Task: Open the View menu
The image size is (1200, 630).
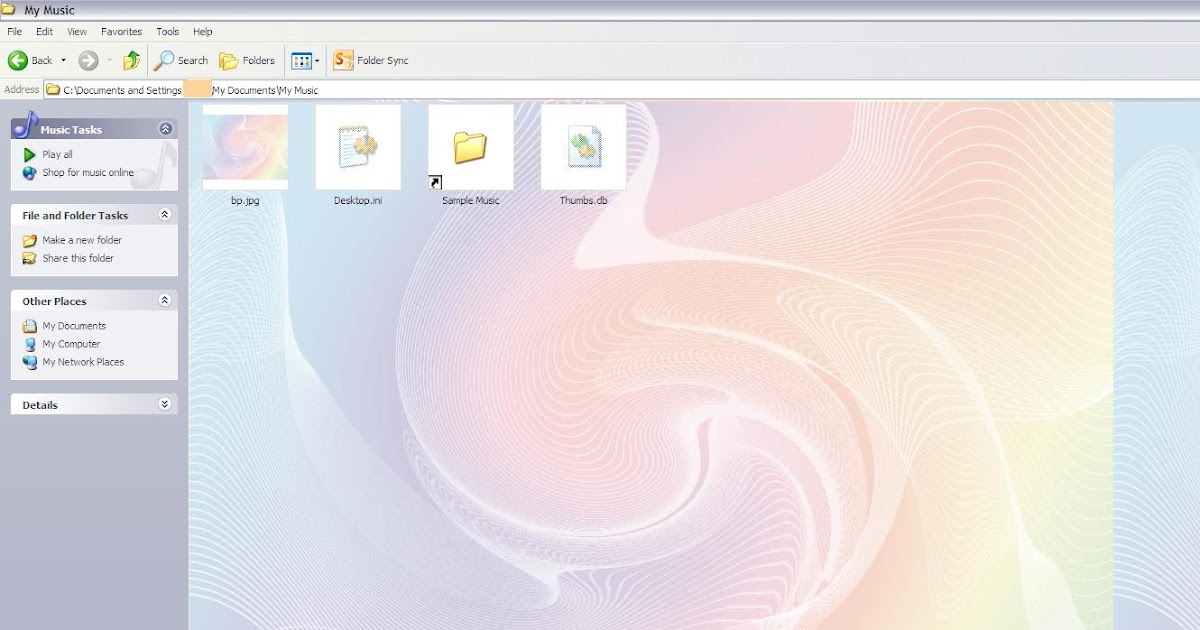Action: pos(76,31)
